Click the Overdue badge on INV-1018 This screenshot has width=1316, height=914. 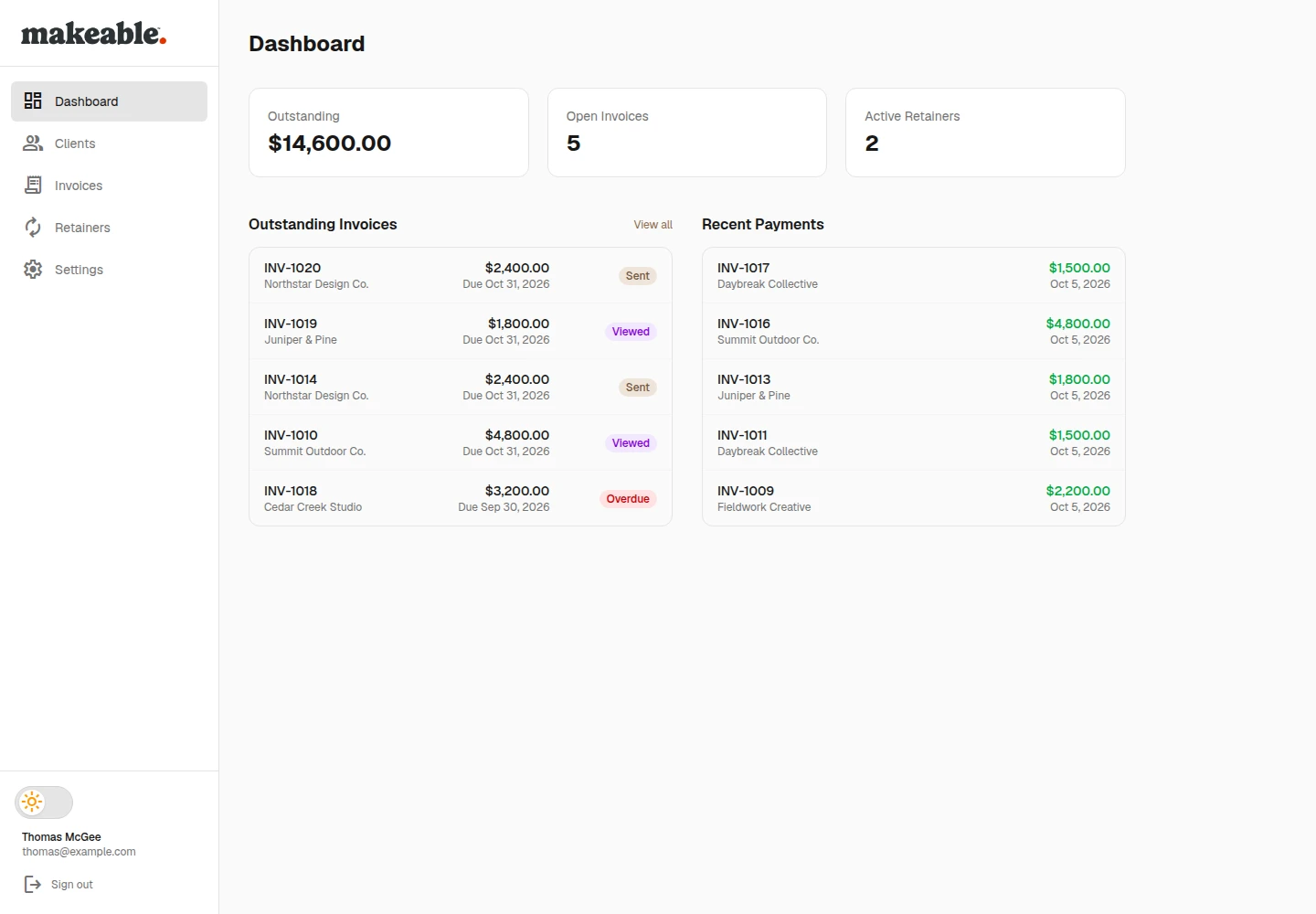(628, 499)
